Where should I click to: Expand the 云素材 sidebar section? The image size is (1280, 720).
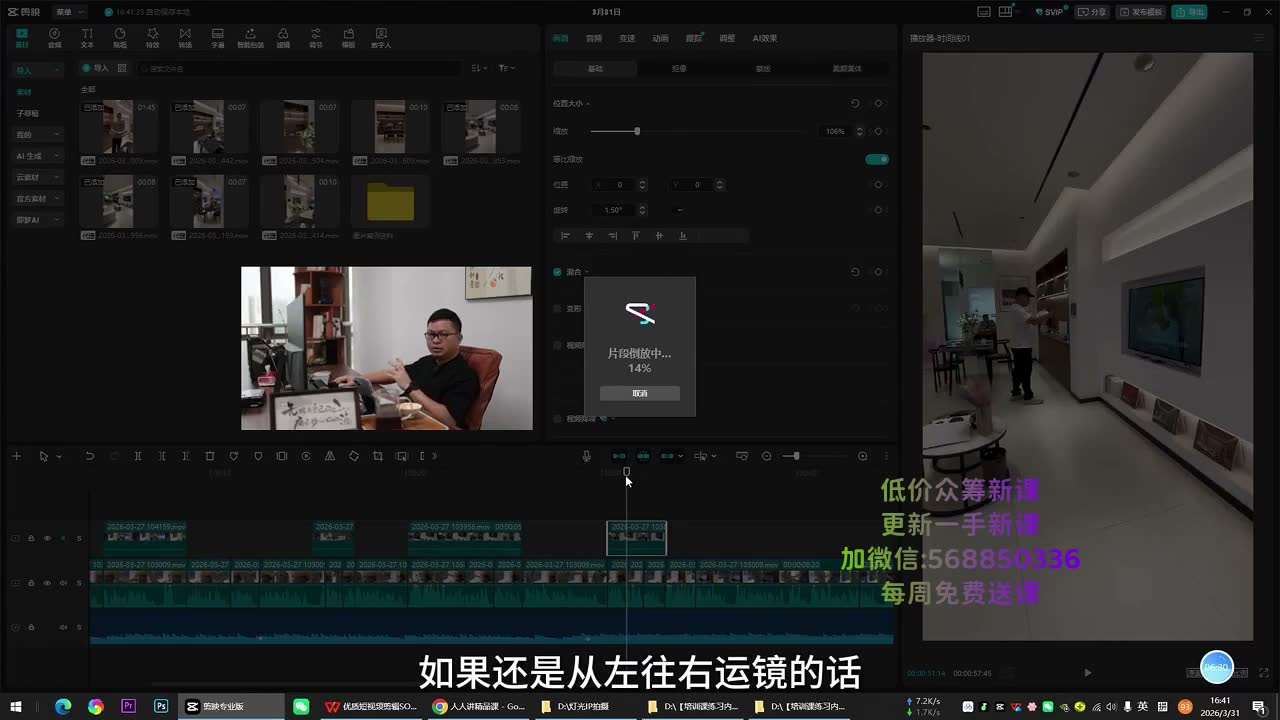38,177
